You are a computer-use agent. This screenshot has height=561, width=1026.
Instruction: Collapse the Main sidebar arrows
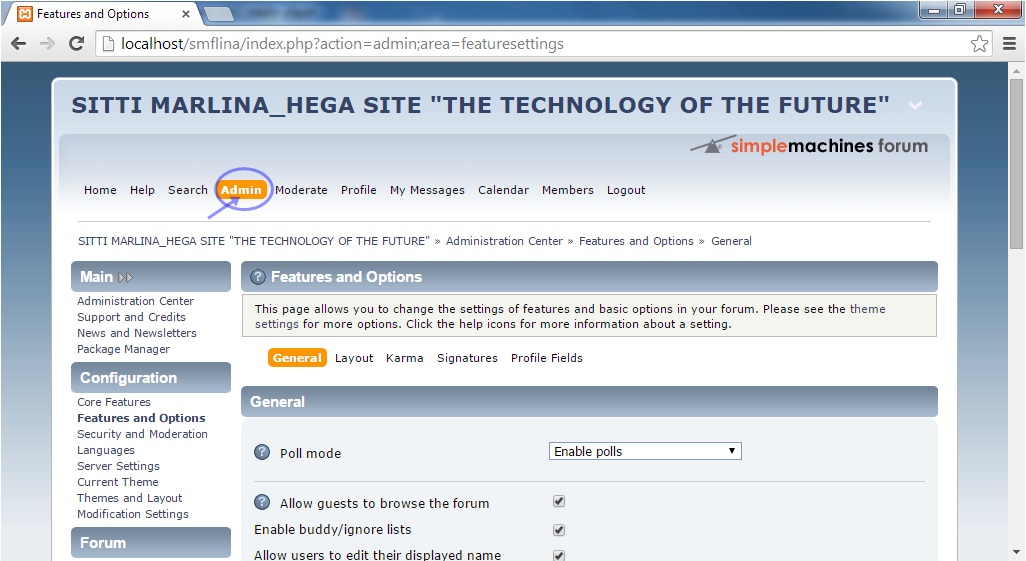tap(126, 277)
